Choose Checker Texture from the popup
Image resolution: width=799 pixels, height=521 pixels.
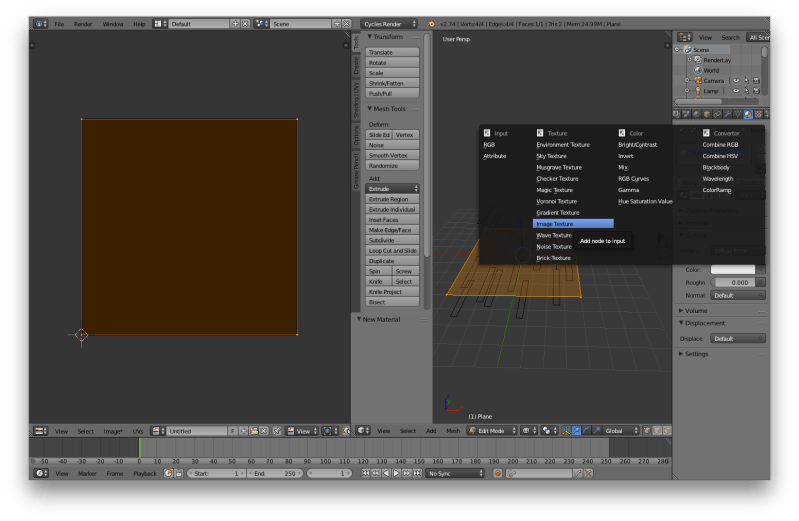click(x=557, y=179)
